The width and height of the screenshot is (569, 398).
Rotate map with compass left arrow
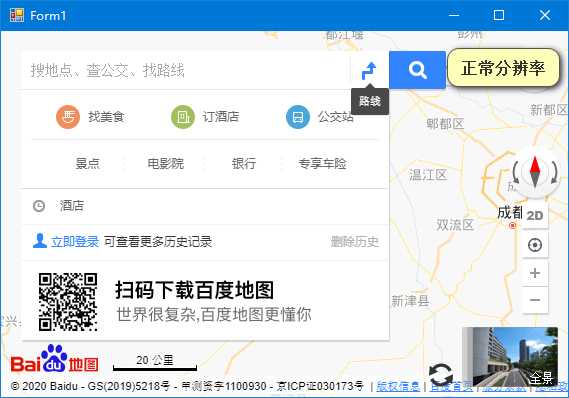[515, 173]
